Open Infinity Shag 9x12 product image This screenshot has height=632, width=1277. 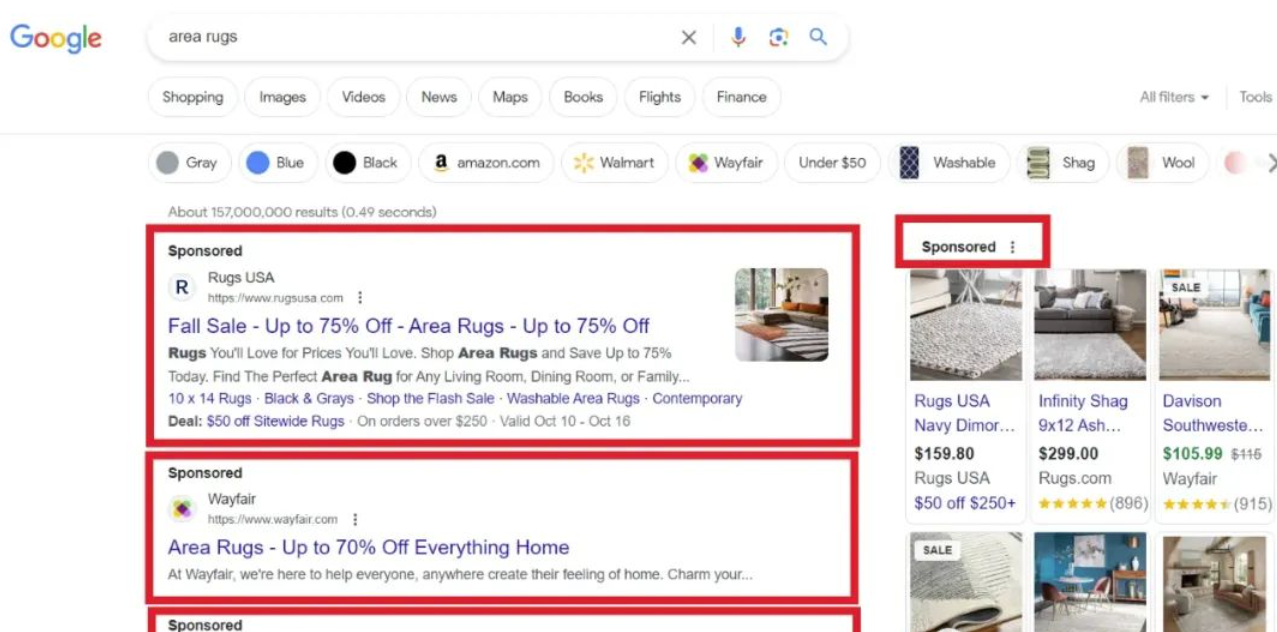pyautogui.click(x=1091, y=324)
